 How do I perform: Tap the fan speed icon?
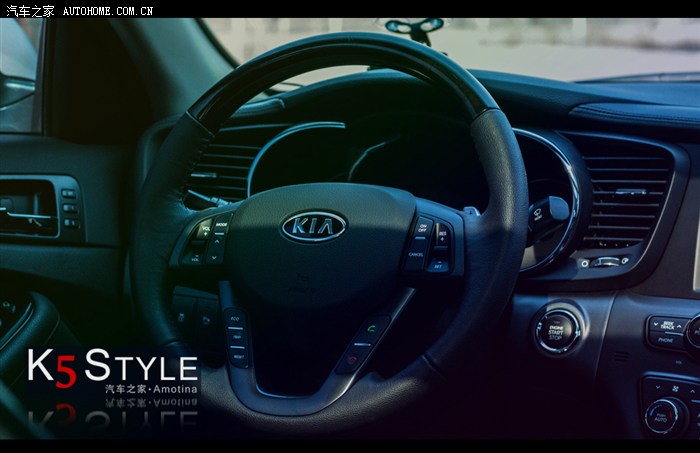point(675,389)
